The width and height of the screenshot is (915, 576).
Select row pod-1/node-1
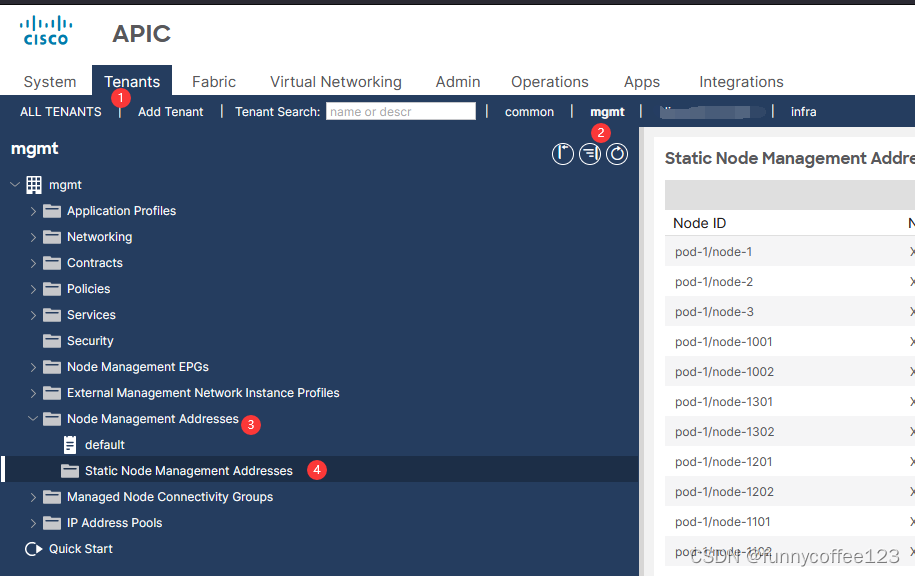coord(790,252)
